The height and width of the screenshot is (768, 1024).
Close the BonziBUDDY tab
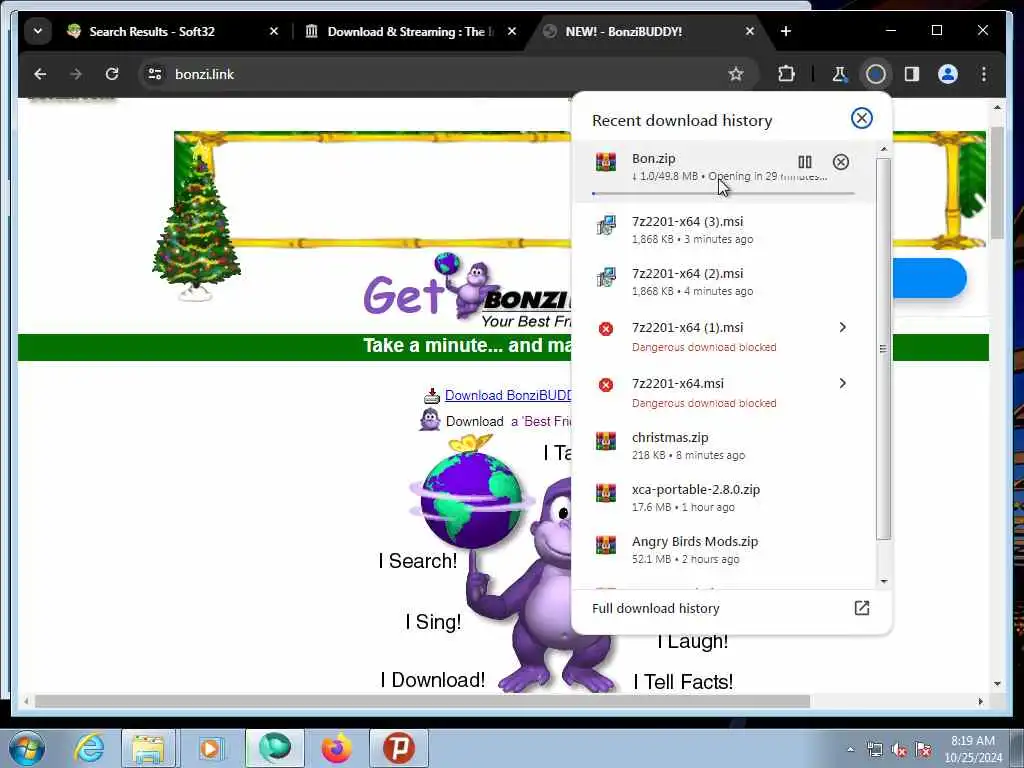point(750,31)
